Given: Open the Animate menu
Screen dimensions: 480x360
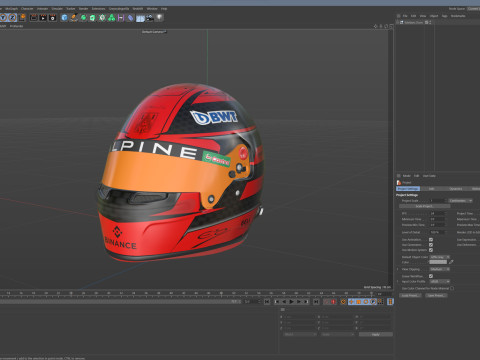Looking at the screenshot, I should (x=42, y=9).
